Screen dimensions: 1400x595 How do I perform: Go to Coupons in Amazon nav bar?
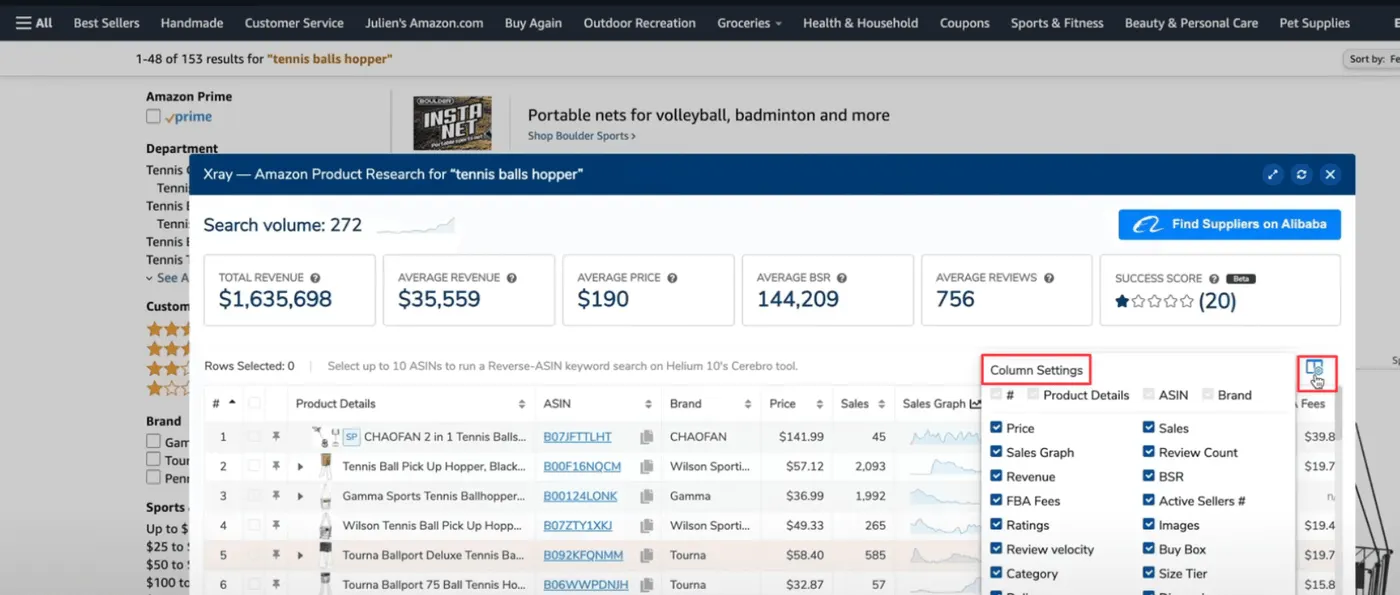pos(964,23)
